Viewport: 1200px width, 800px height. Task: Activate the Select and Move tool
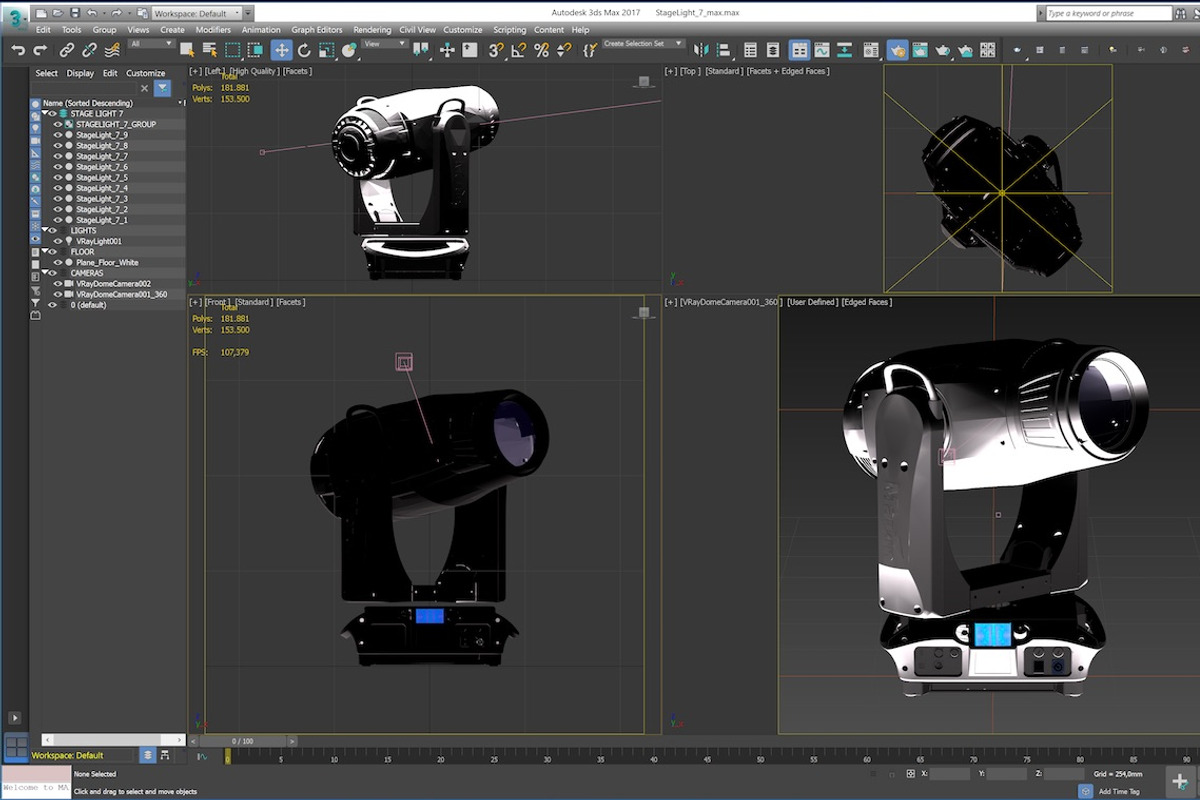tap(281, 50)
